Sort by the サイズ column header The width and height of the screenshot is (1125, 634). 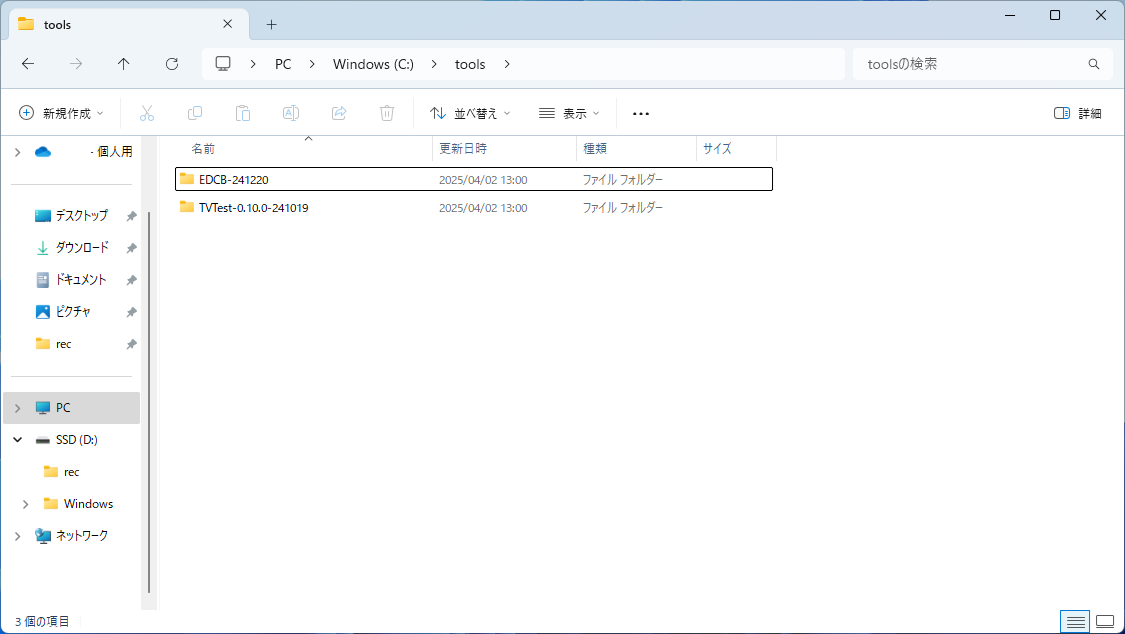click(x=737, y=148)
